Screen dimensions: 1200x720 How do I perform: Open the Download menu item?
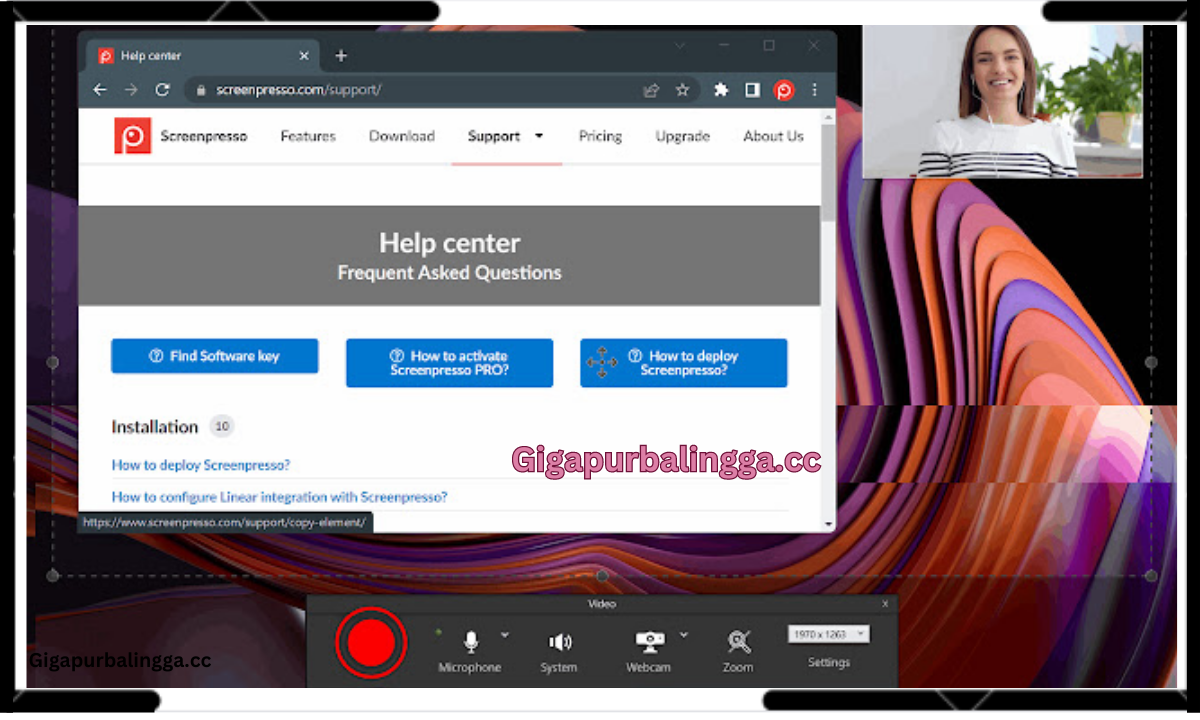pos(402,136)
